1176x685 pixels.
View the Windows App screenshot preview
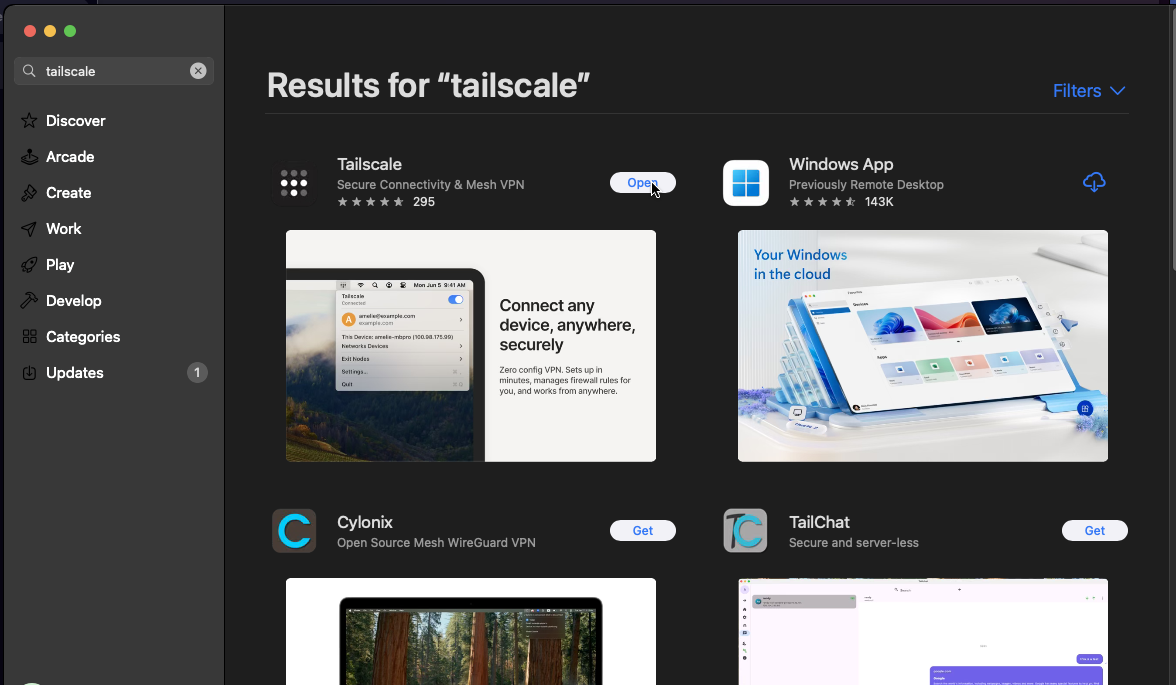coord(922,346)
